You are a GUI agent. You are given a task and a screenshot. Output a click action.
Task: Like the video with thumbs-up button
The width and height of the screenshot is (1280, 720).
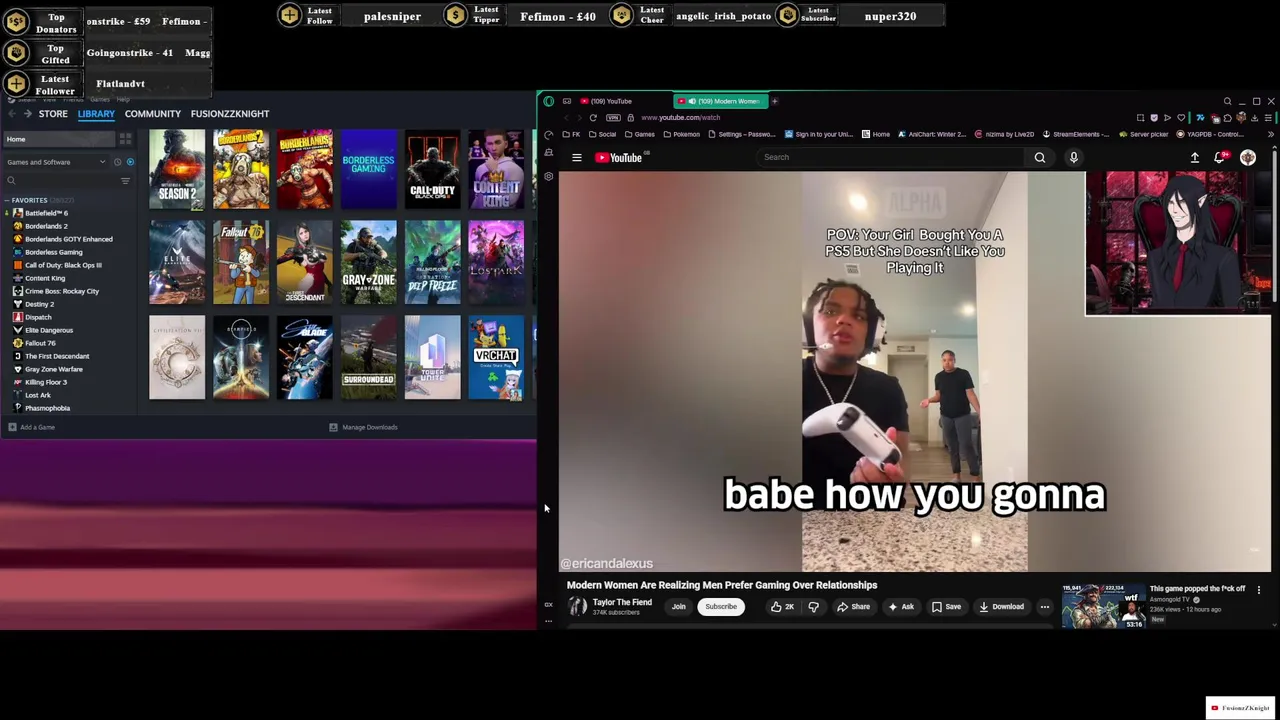(x=782, y=607)
